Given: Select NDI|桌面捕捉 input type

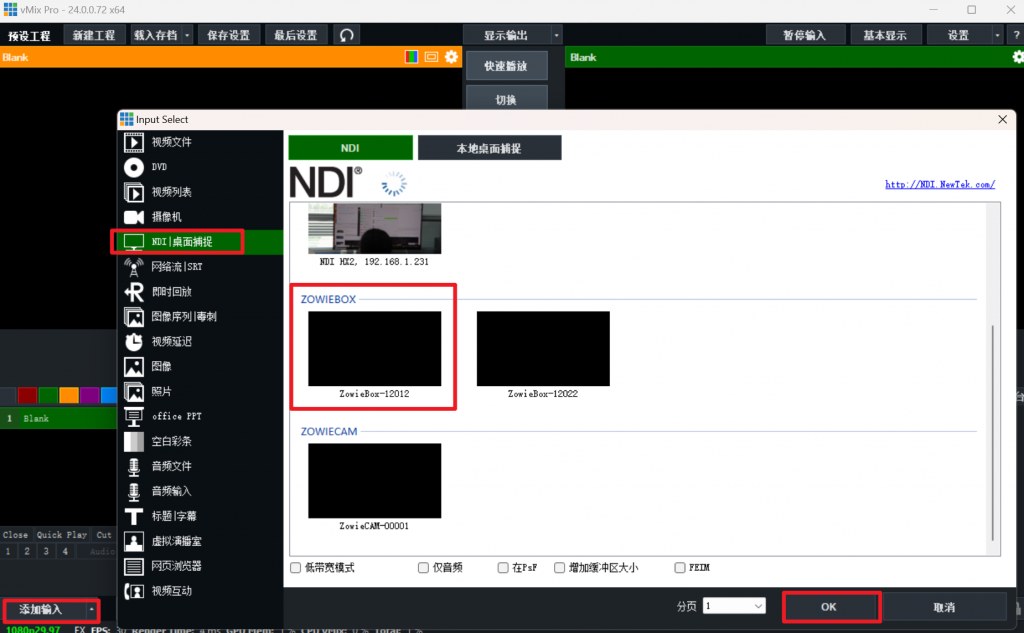Looking at the screenshot, I should [200, 242].
